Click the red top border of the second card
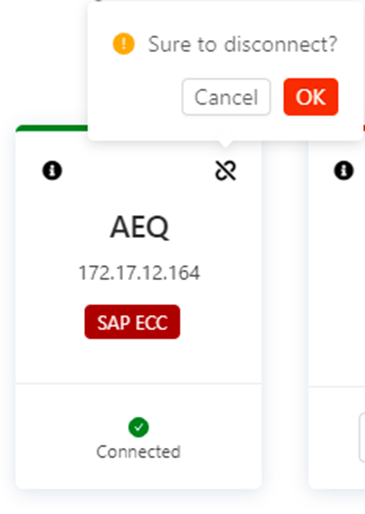 [364, 128]
